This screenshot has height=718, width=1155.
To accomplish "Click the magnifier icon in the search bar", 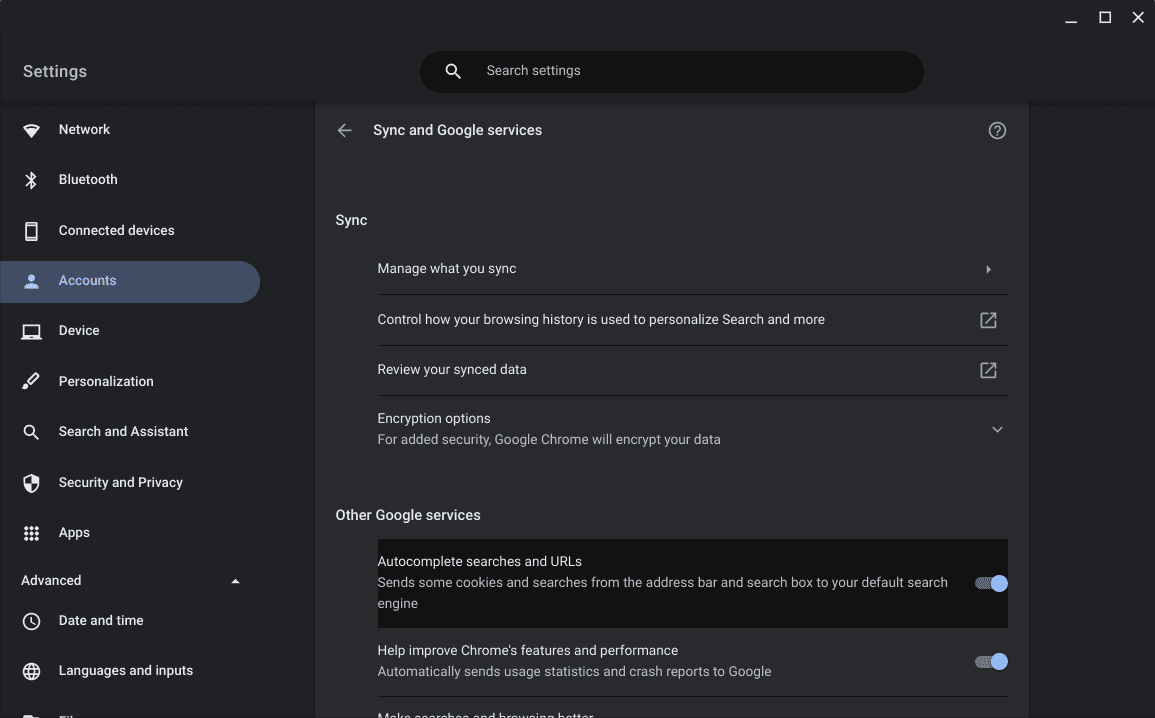I will 453,71.
